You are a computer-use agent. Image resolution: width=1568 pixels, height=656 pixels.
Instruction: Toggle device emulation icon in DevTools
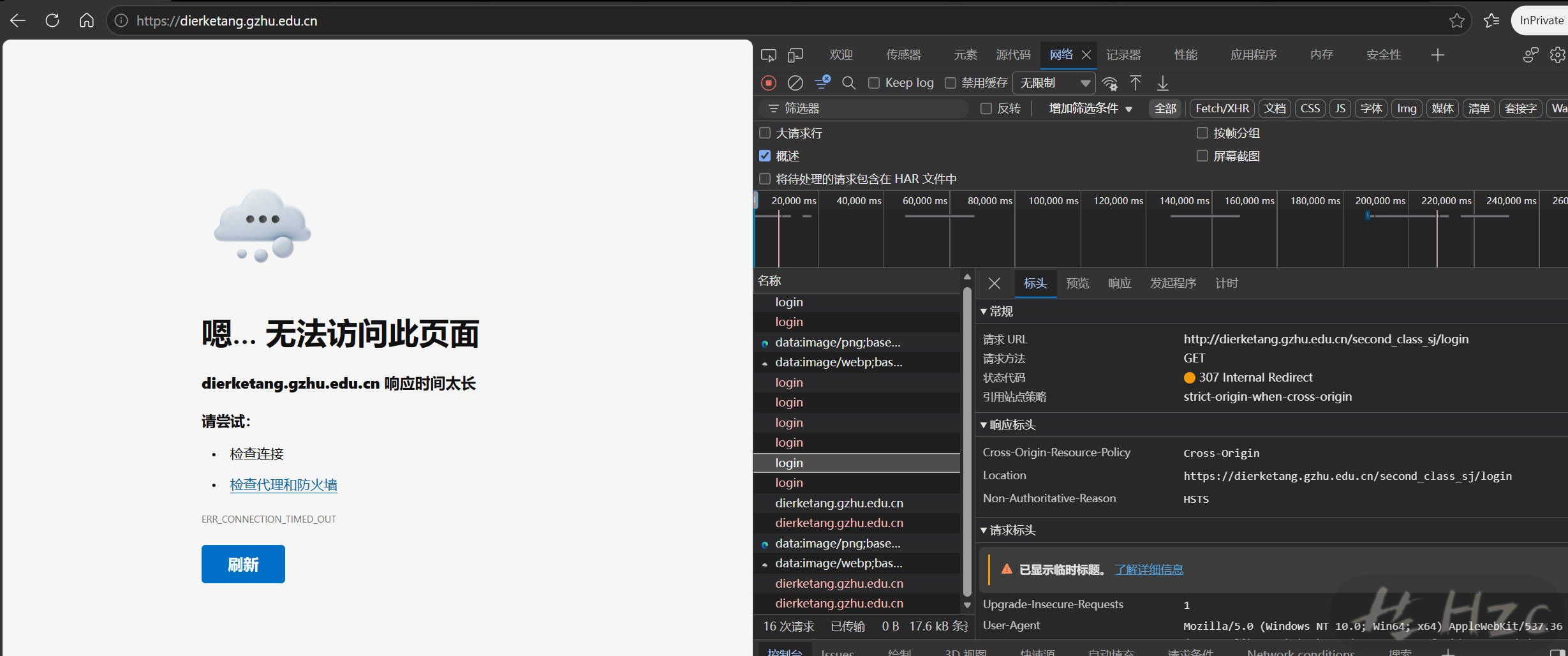[795, 55]
